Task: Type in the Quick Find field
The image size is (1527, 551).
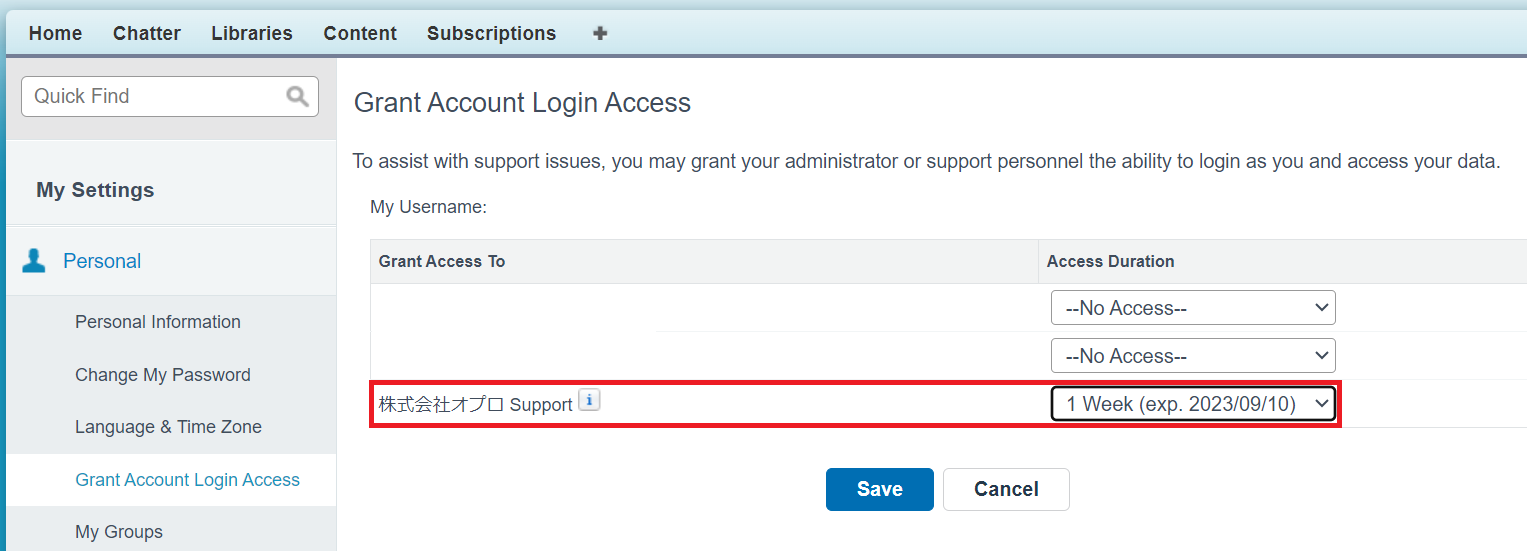Action: [155, 96]
